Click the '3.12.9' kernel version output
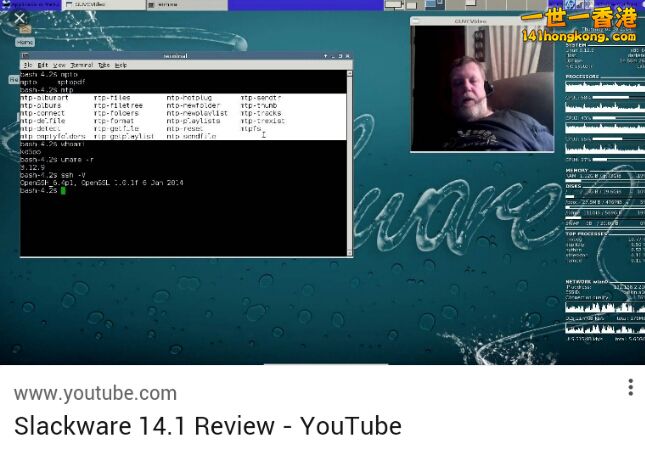The height and width of the screenshot is (473, 645). coord(32,167)
